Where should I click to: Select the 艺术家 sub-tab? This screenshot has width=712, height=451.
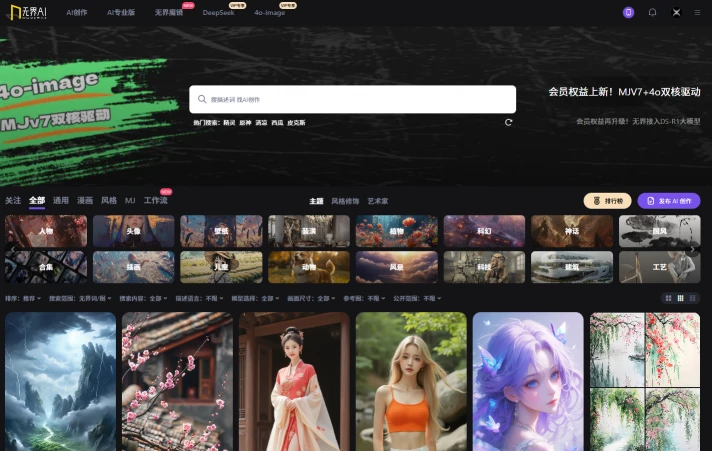[378, 201]
